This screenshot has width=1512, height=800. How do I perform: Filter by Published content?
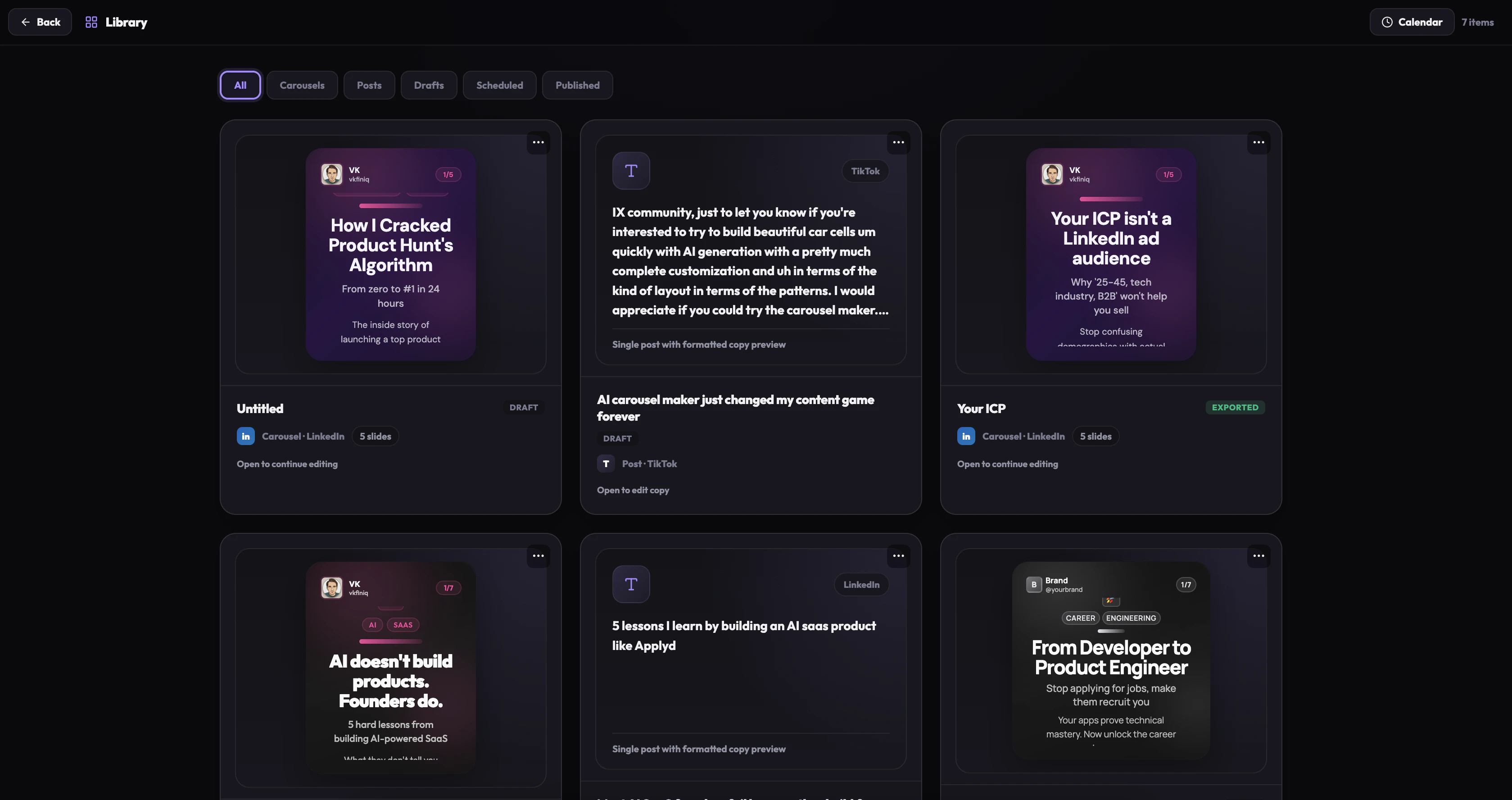coord(578,85)
